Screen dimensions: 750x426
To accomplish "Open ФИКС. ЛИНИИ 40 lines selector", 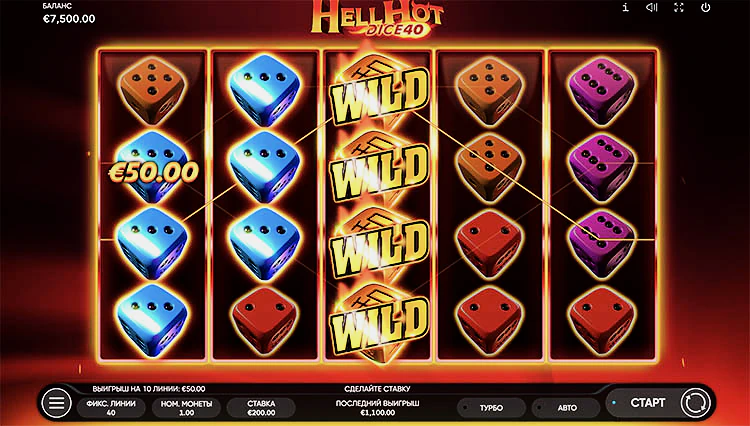I will tap(111, 408).
